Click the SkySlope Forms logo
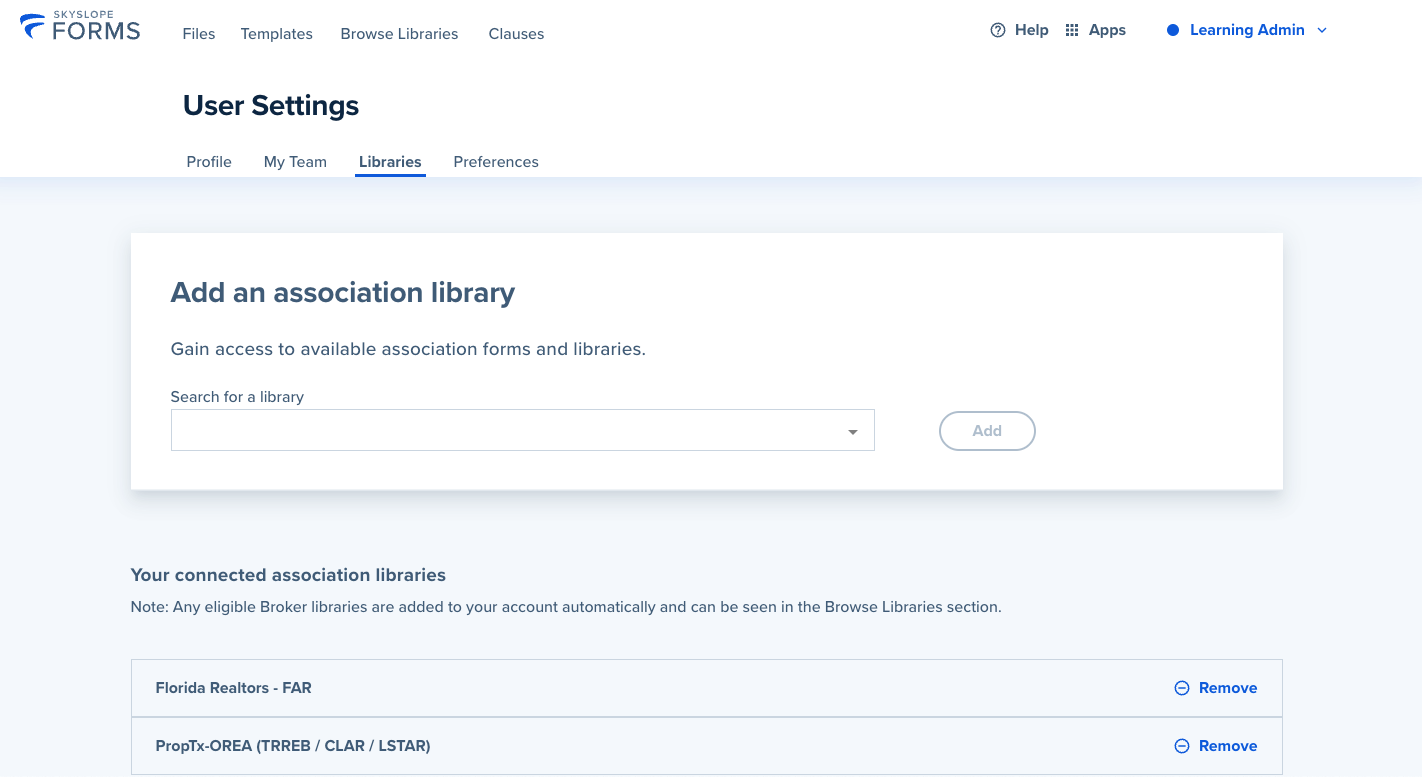 point(81,27)
